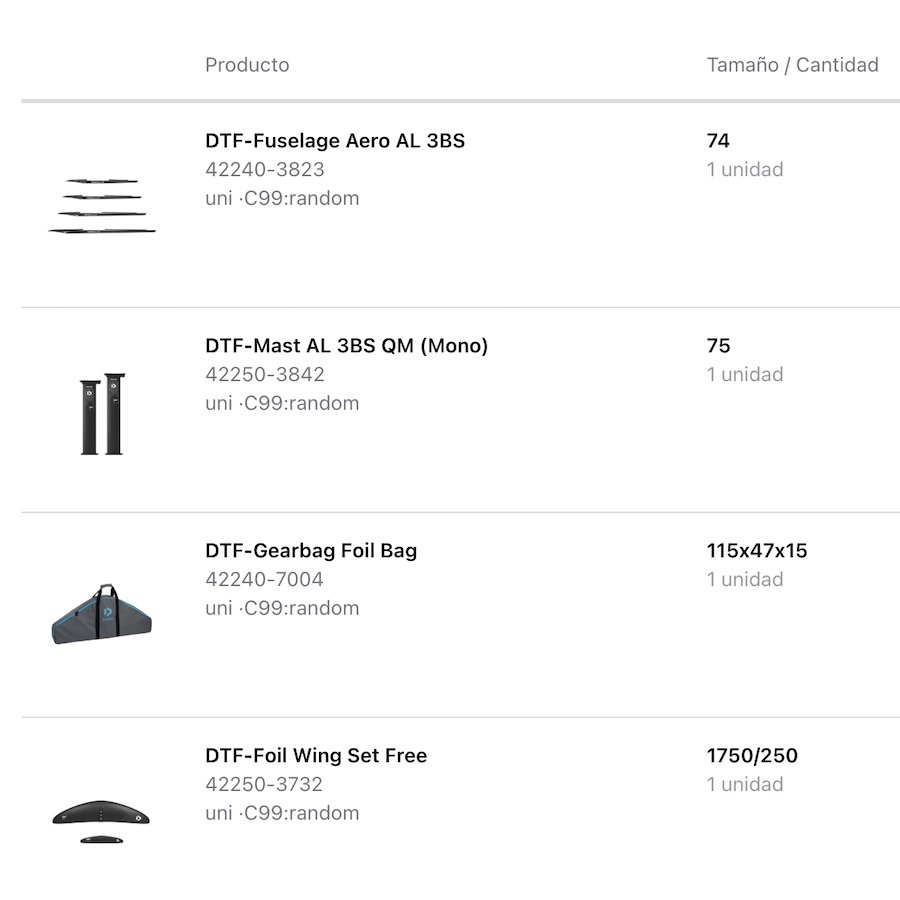The image size is (900, 900).
Task: Select product code 42250-3732
Action: [264, 785]
